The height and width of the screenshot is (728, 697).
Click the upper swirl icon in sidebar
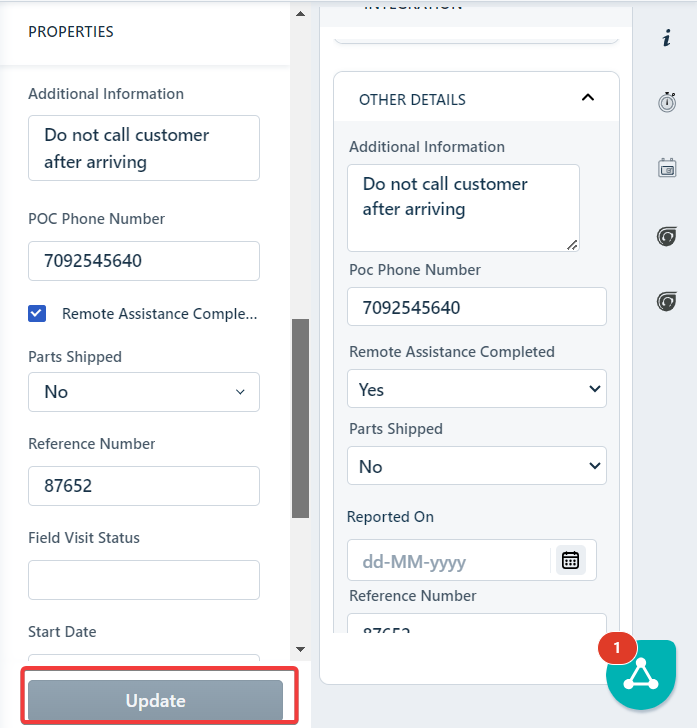point(667,236)
